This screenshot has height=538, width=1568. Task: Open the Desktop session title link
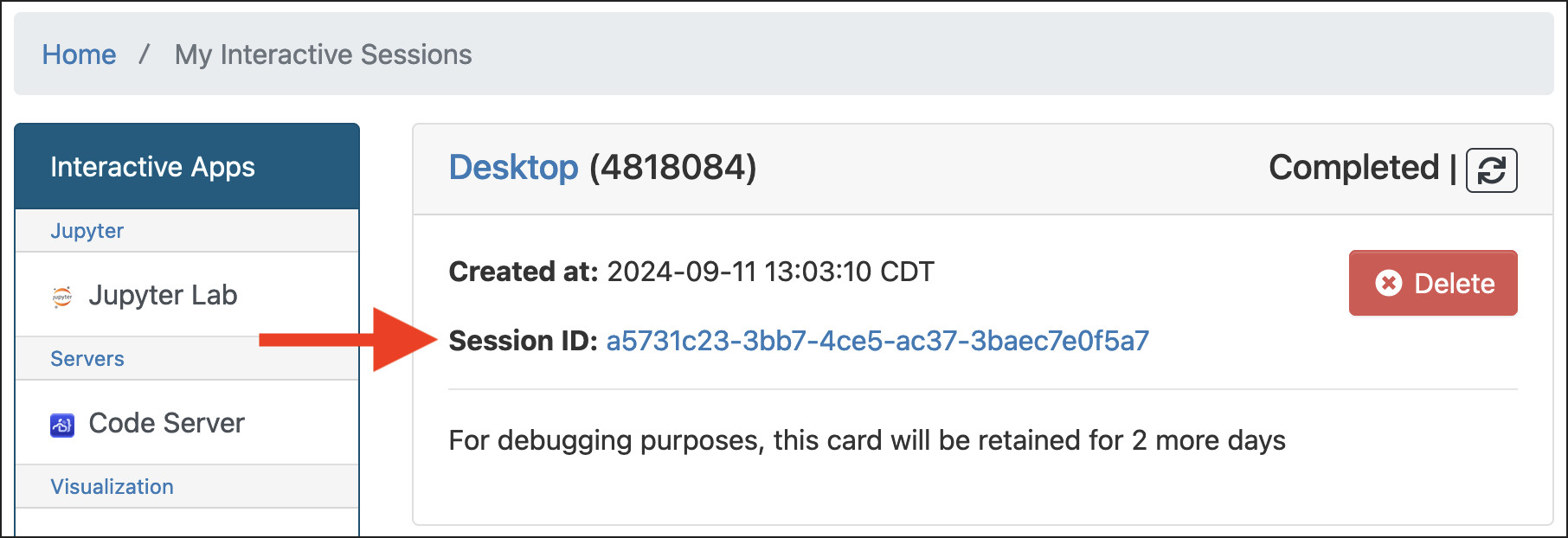click(513, 168)
